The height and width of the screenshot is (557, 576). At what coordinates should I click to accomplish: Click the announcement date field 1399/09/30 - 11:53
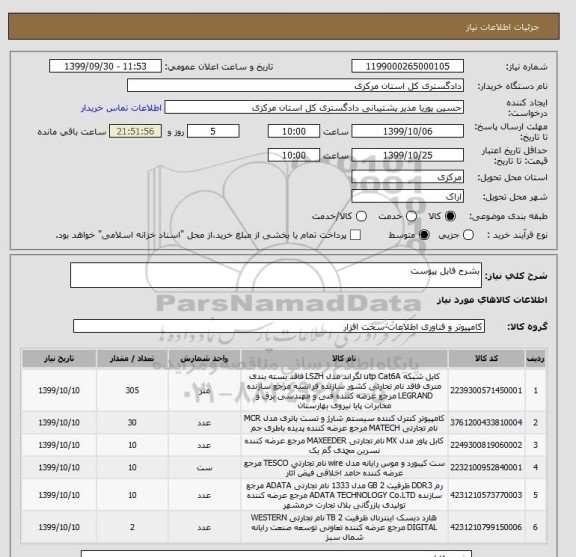tap(105, 67)
